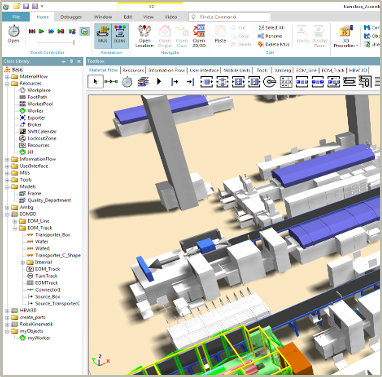Switch to the Edit ribbon tab
This screenshot has height=377, width=382.
click(128, 17)
